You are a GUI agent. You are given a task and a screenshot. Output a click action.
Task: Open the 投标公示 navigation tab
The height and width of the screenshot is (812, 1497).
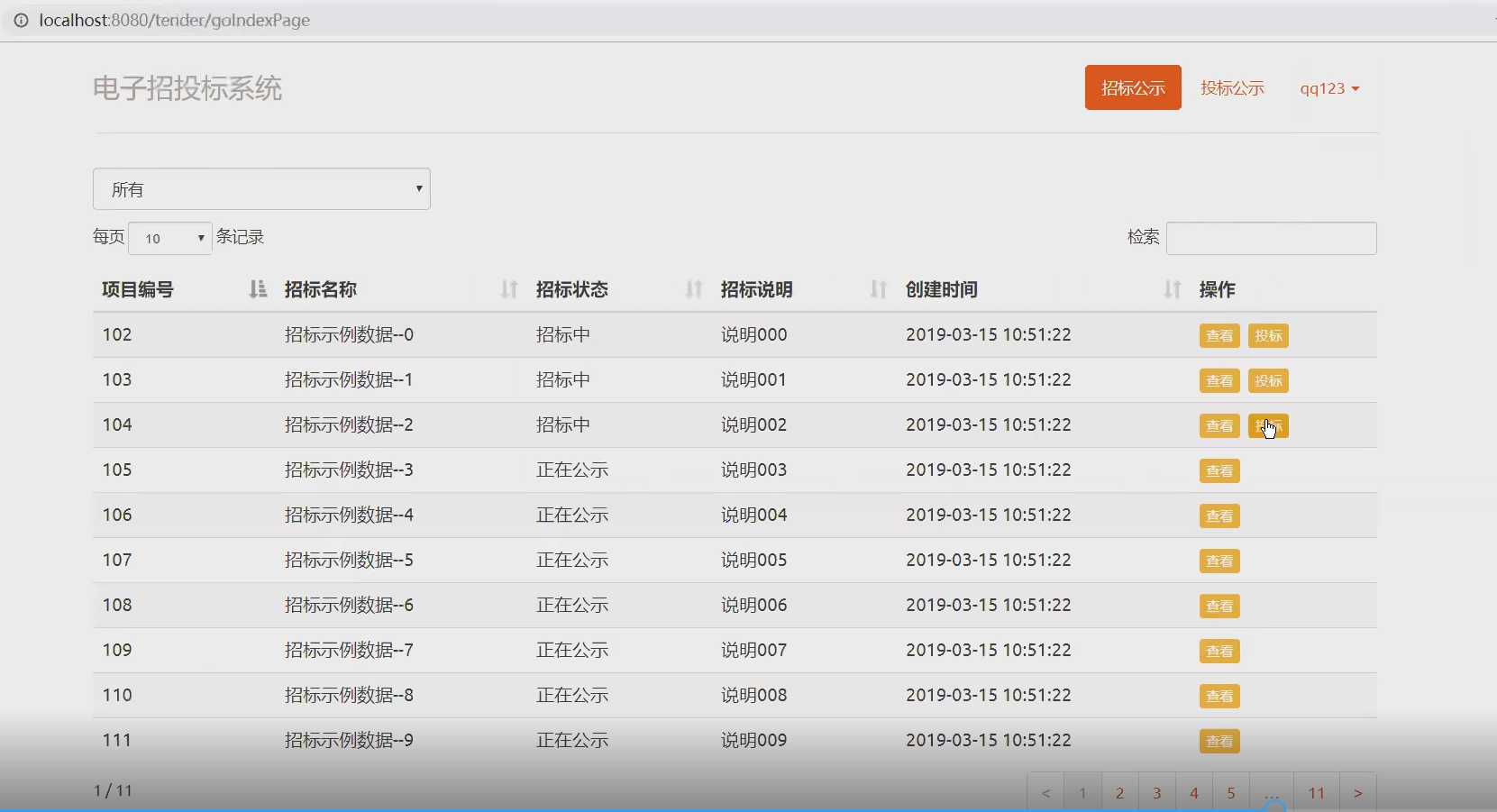coord(1232,88)
